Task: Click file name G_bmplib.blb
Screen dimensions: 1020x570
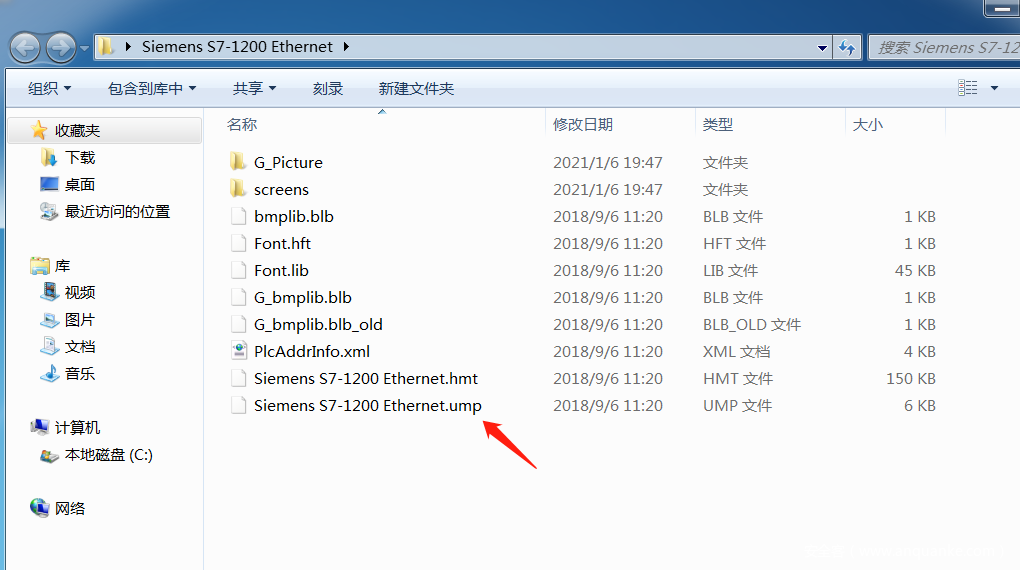Action: tap(302, 297)
